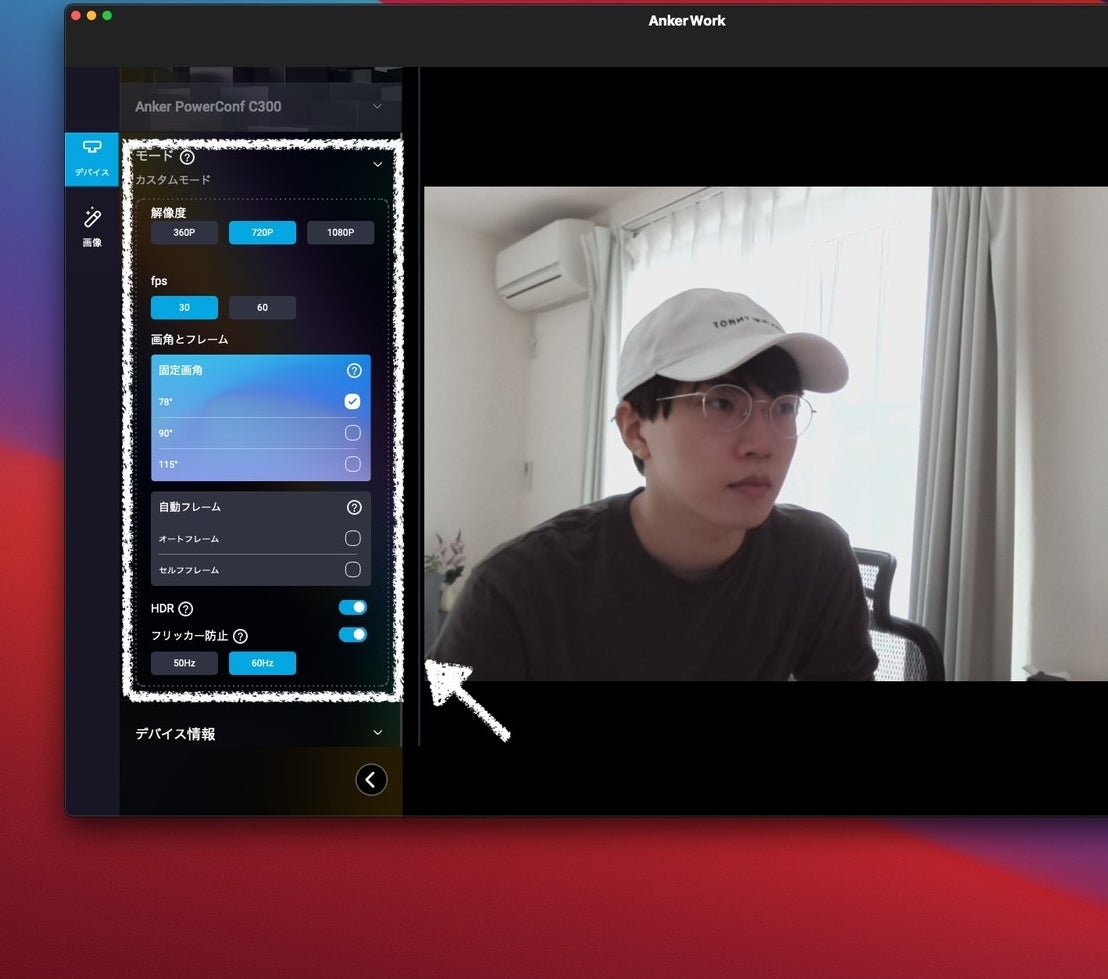1108x979 pixels.
Task: Enable the オートフレーム checkbox
Action: pyautogui.click(x=352, y=538)
